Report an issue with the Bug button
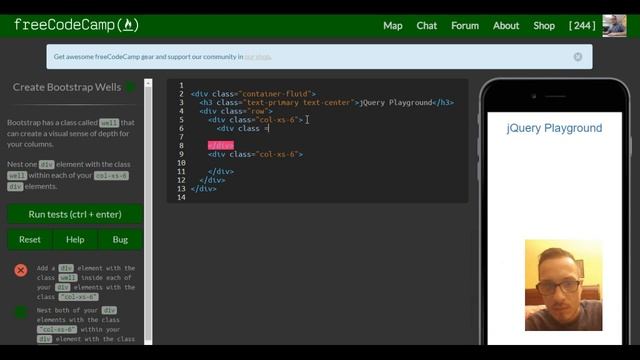The height and width of the screenshot is (360, 640). coord(120,240)
